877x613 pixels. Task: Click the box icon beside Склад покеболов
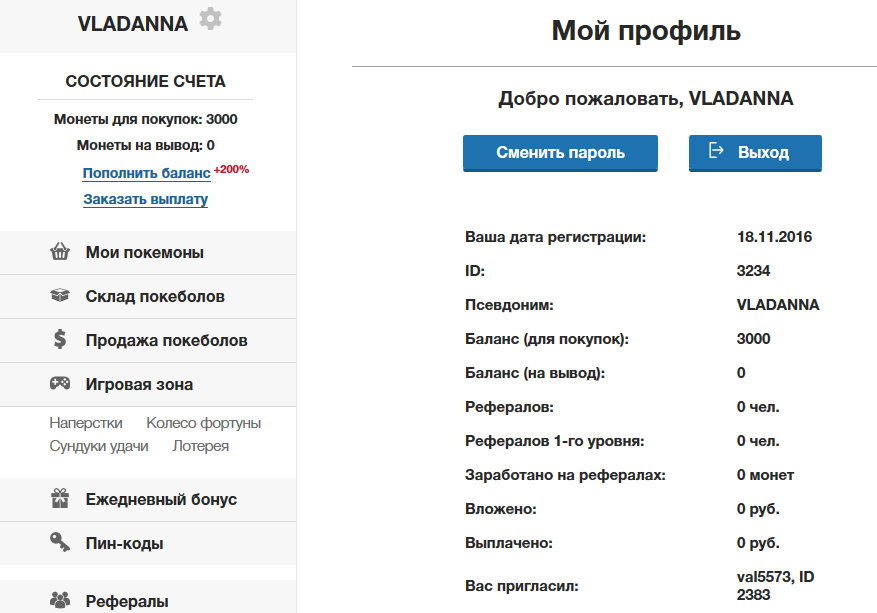(60, 297)
